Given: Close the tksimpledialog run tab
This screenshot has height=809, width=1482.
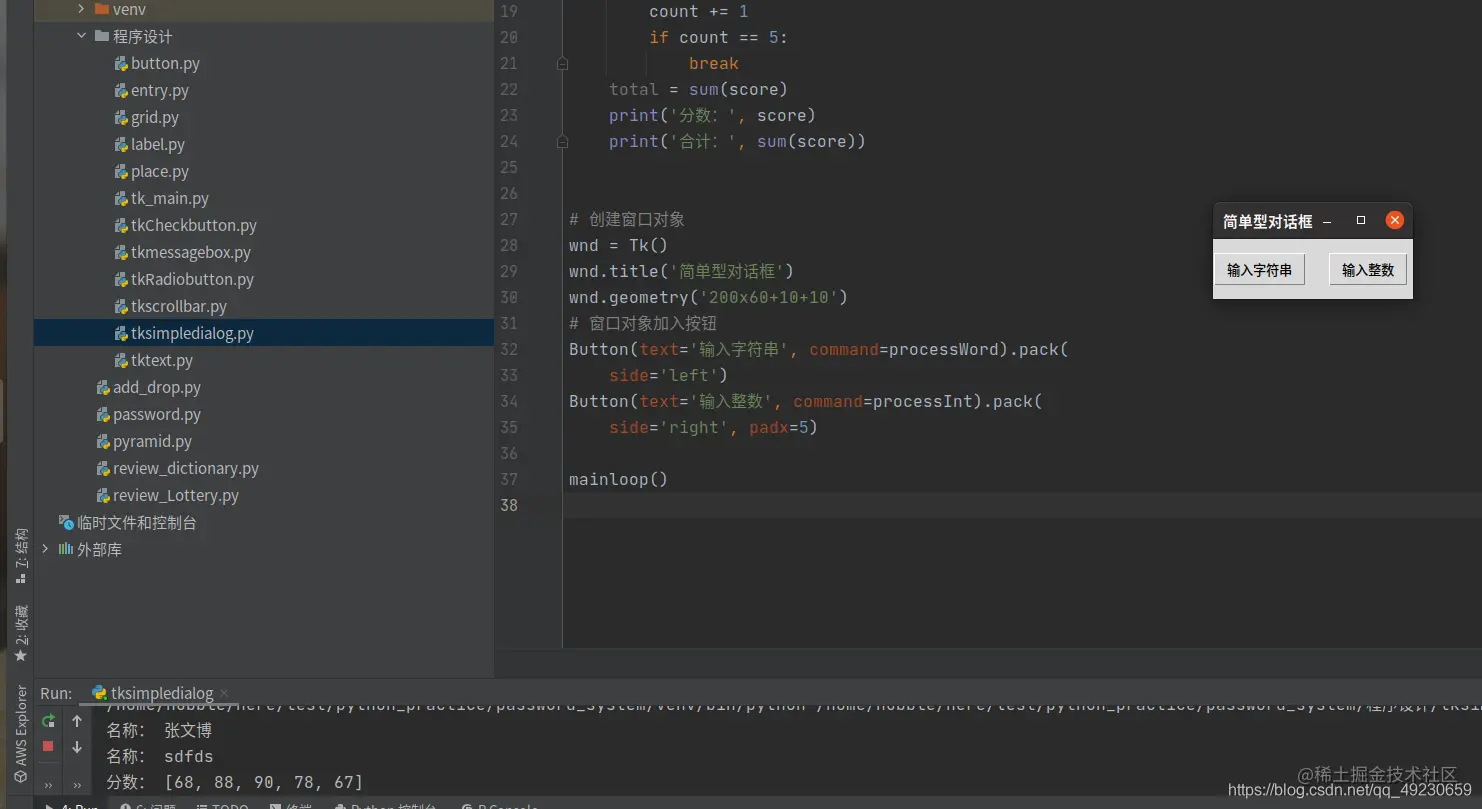Looking at the screenshot, I should pos(224,693).
